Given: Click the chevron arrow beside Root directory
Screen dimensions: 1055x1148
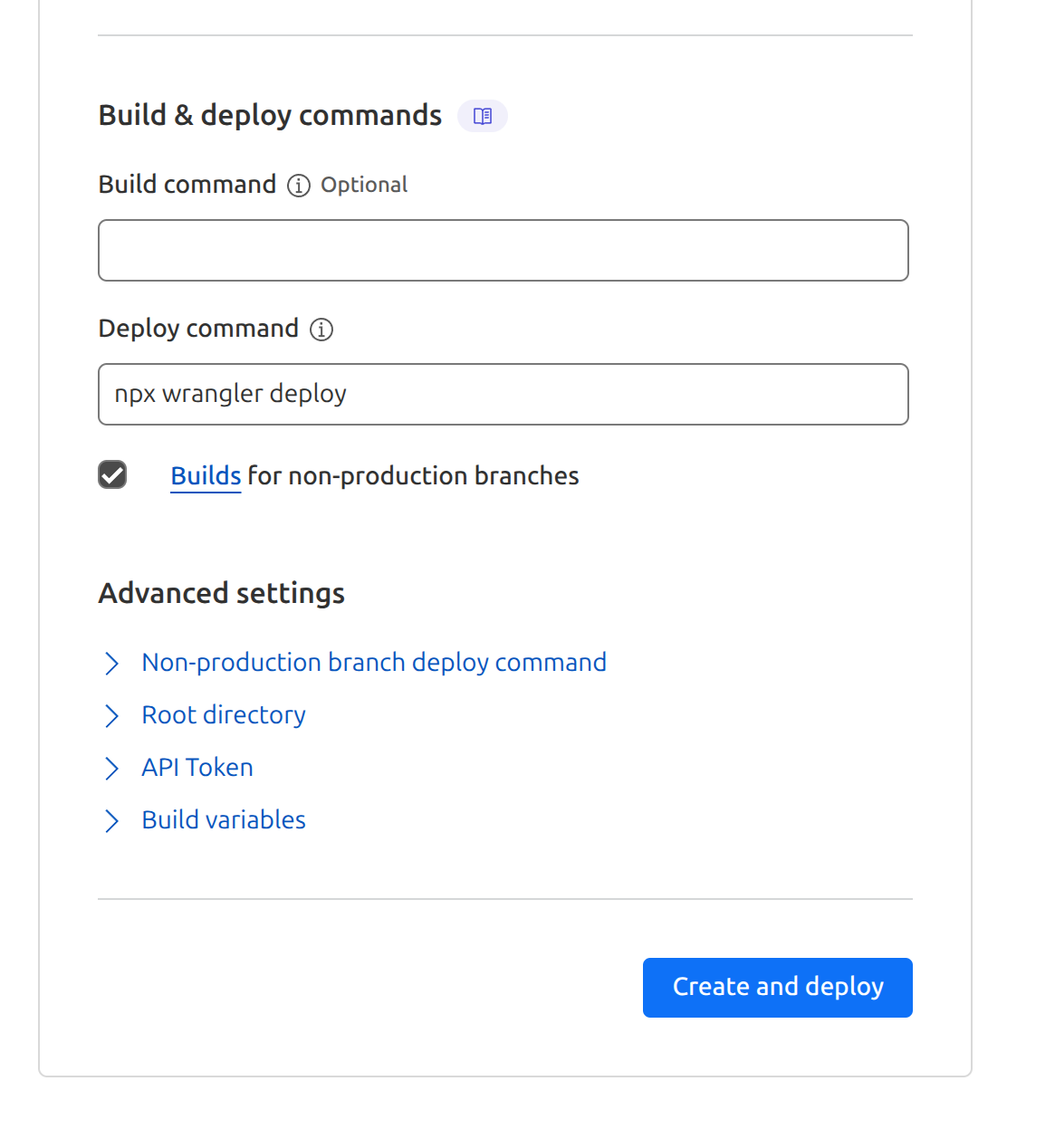Looking at the screenshot, I should click(111, 716).
